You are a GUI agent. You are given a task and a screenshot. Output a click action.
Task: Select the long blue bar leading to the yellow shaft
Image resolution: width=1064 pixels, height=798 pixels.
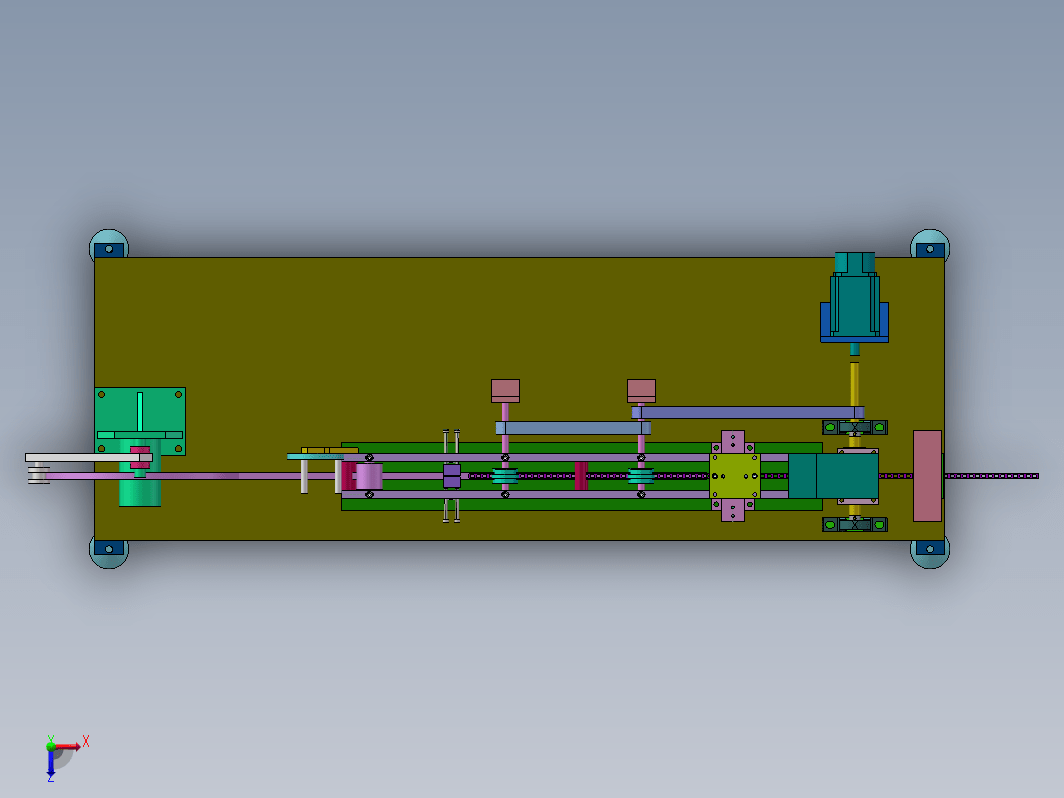pos(748,412)
